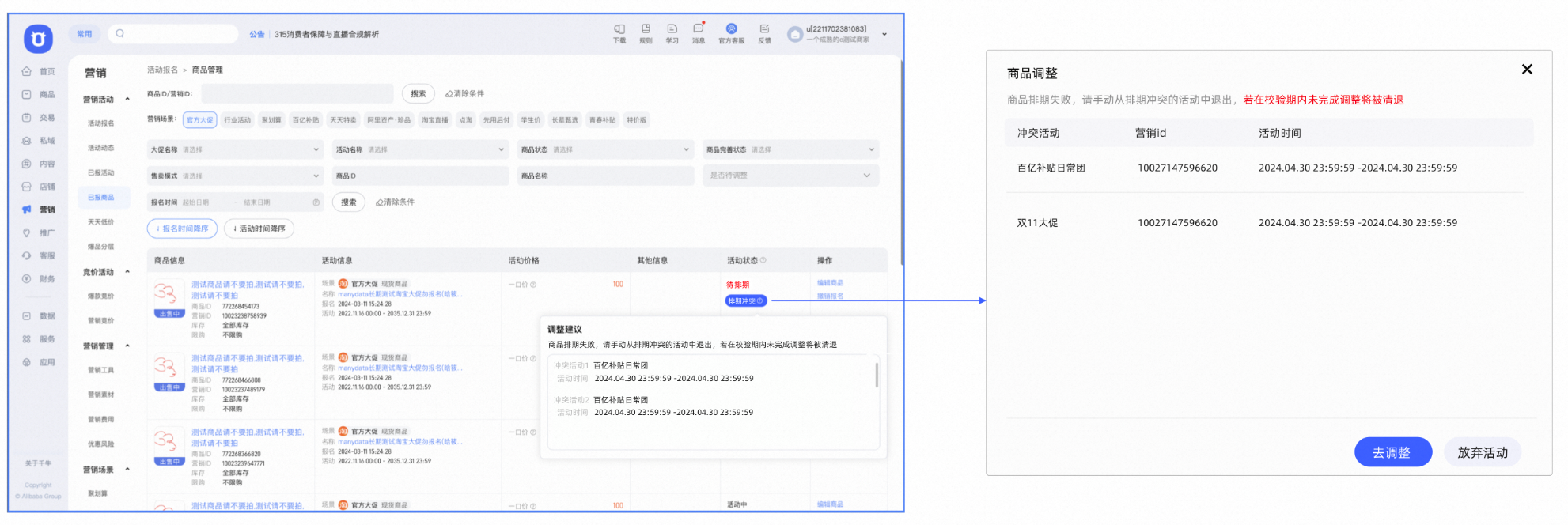Image resolution: width=1568 pixels, height=525 pixels.
Task: Click 去调整 button in 商品调整 dialog
Action: (1392, 452)
